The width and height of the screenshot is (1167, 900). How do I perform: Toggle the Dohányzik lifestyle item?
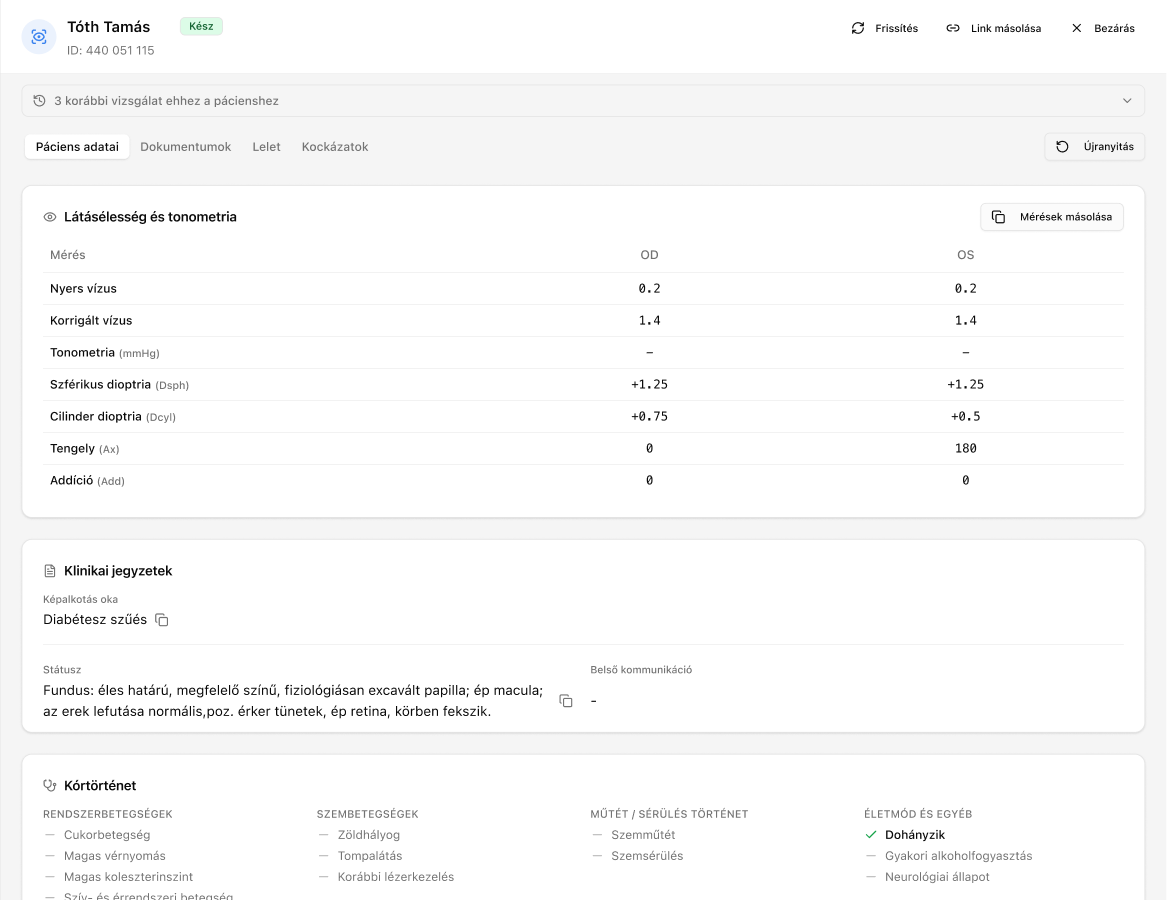(x=914, y=835)
